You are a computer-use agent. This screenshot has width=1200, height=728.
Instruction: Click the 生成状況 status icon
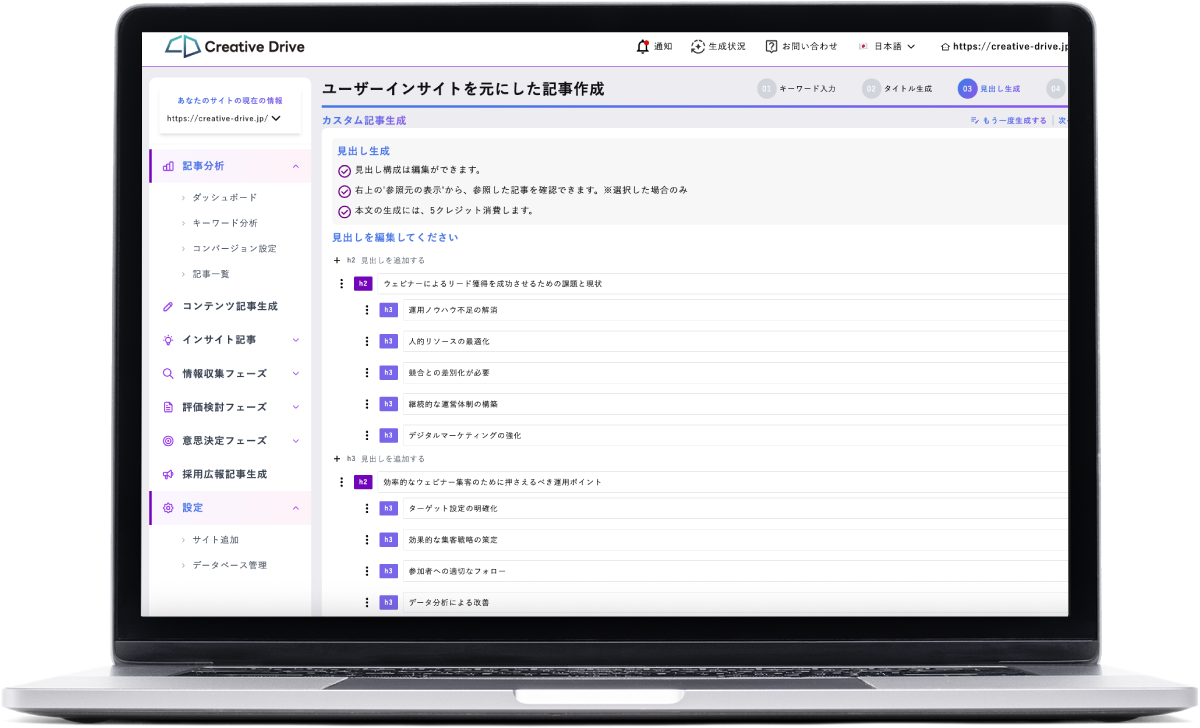pyautogui.click(x=697, y=46)
